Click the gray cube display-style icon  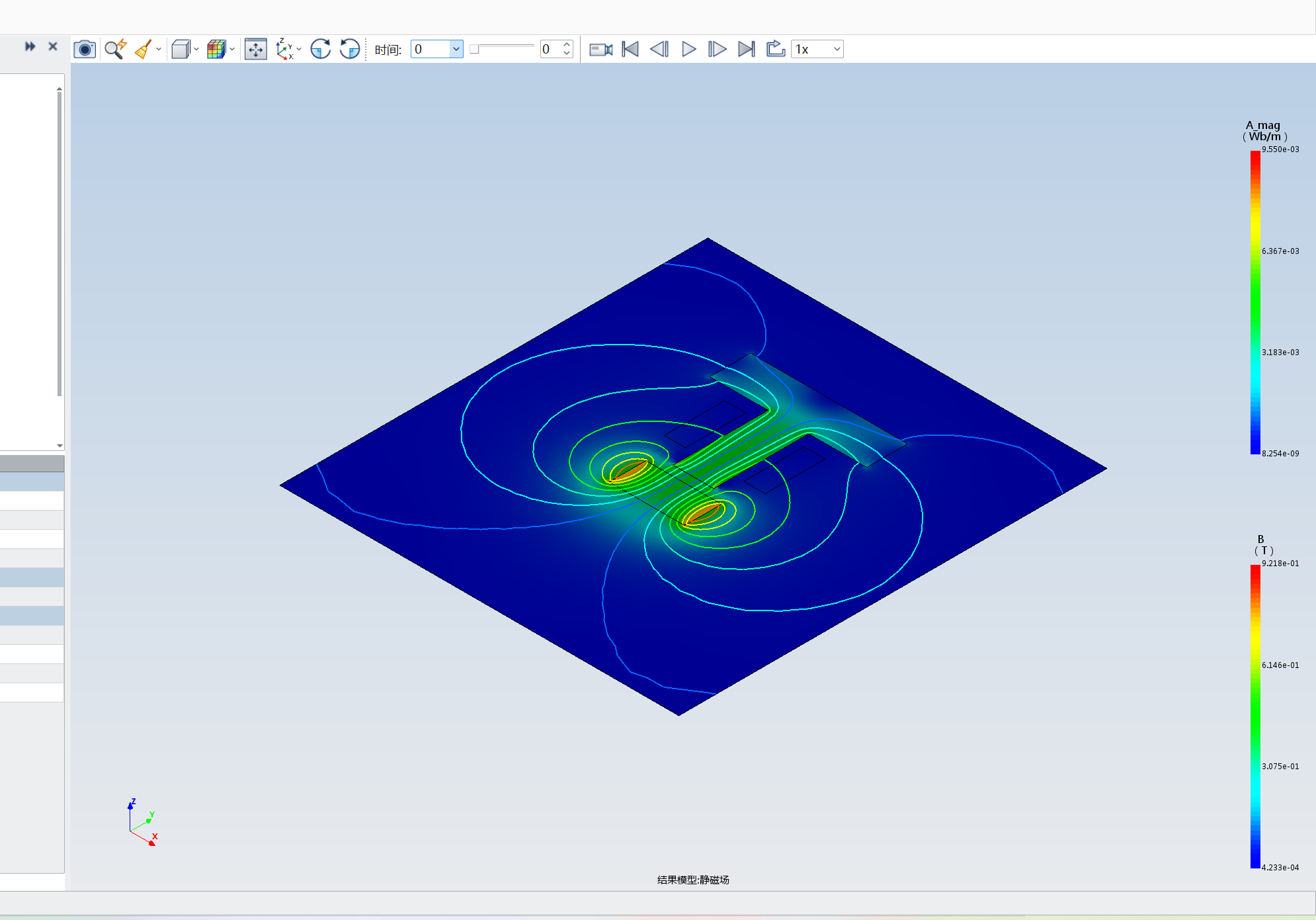(x=181, y=49)
